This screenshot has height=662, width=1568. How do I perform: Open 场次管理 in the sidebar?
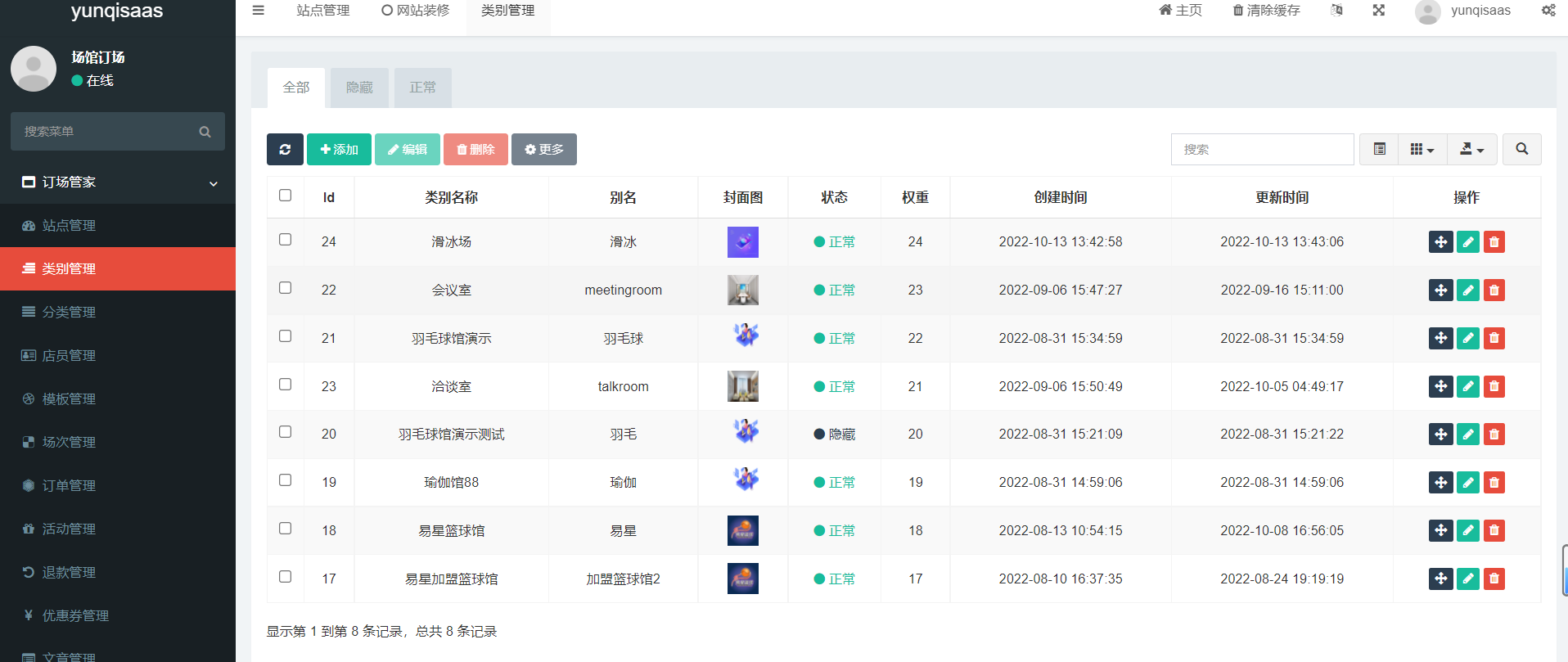coord(118,442)
